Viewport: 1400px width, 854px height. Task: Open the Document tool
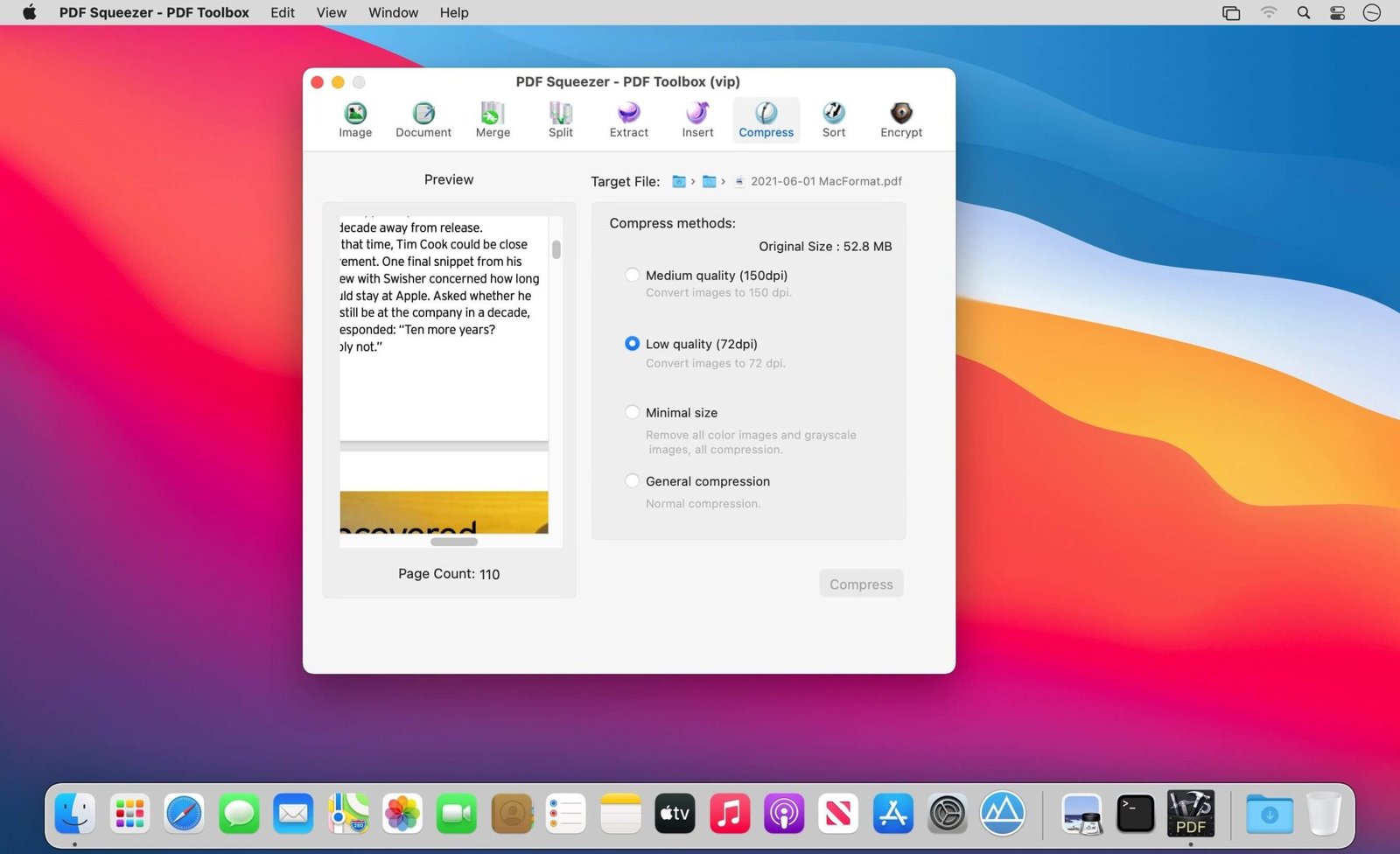click(423, 120)
